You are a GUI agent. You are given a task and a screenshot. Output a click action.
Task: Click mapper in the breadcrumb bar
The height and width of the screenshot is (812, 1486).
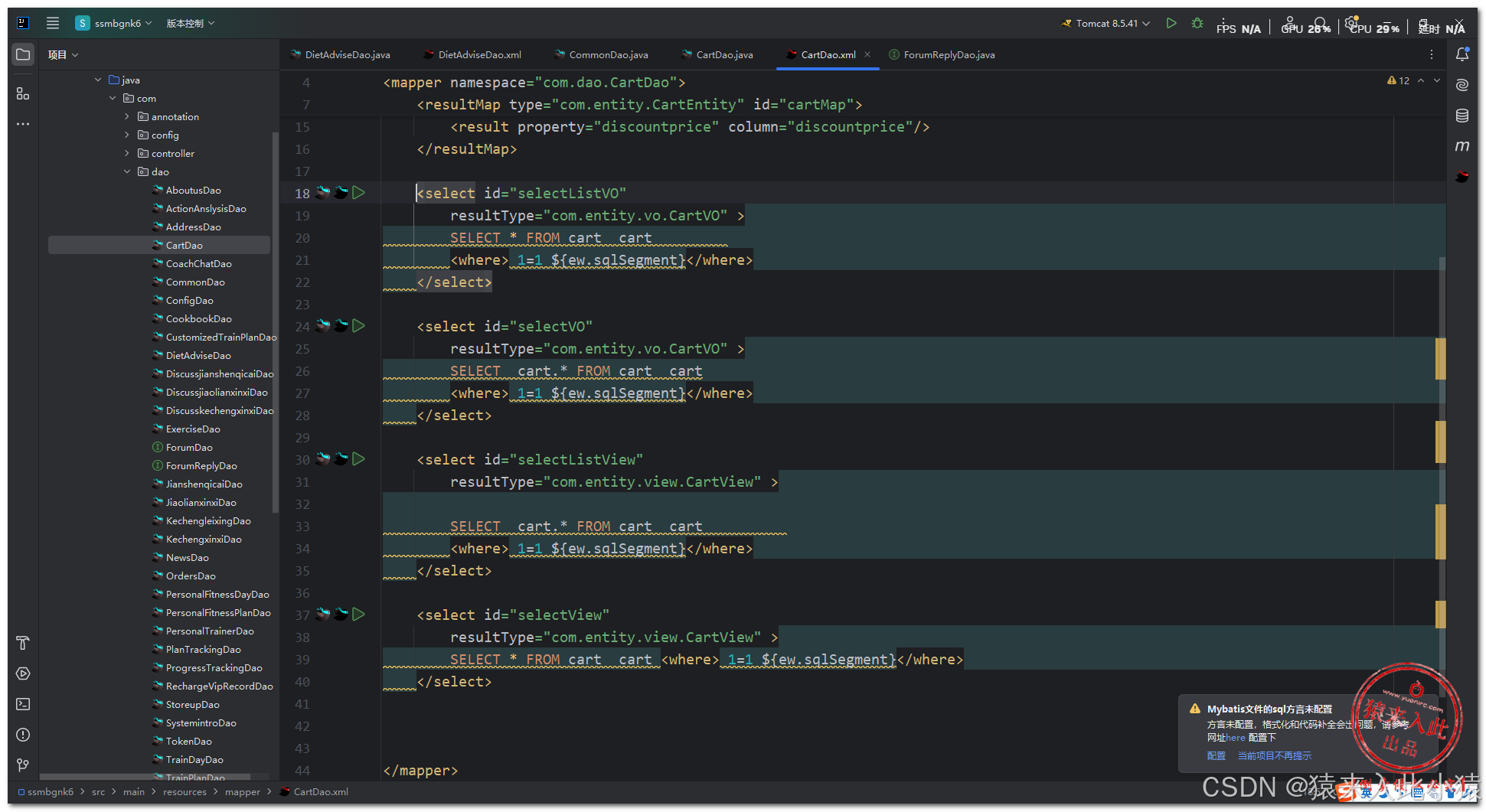243,791
